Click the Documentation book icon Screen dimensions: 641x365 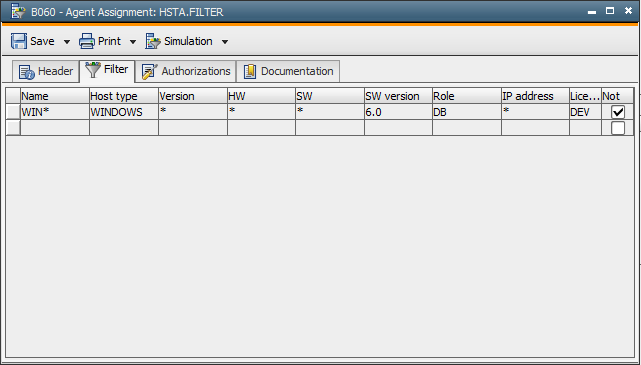[250, 72]
